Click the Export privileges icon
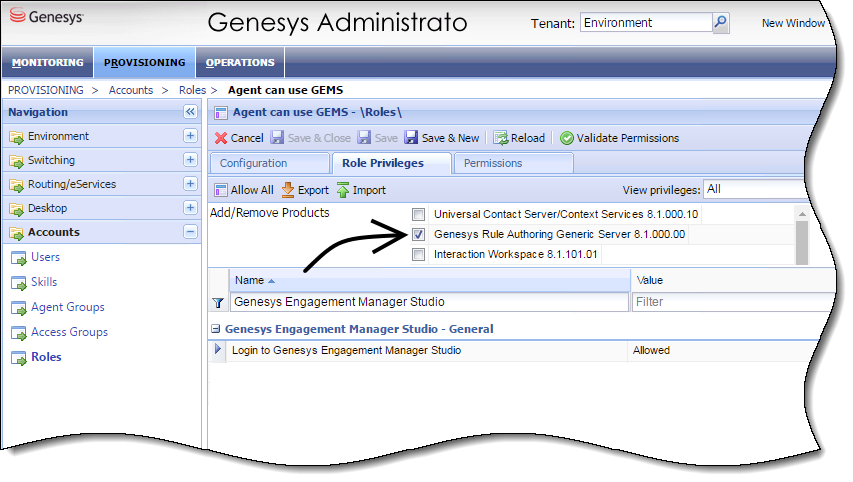This screenshot has height=482, width=853. tap(288, 190)
